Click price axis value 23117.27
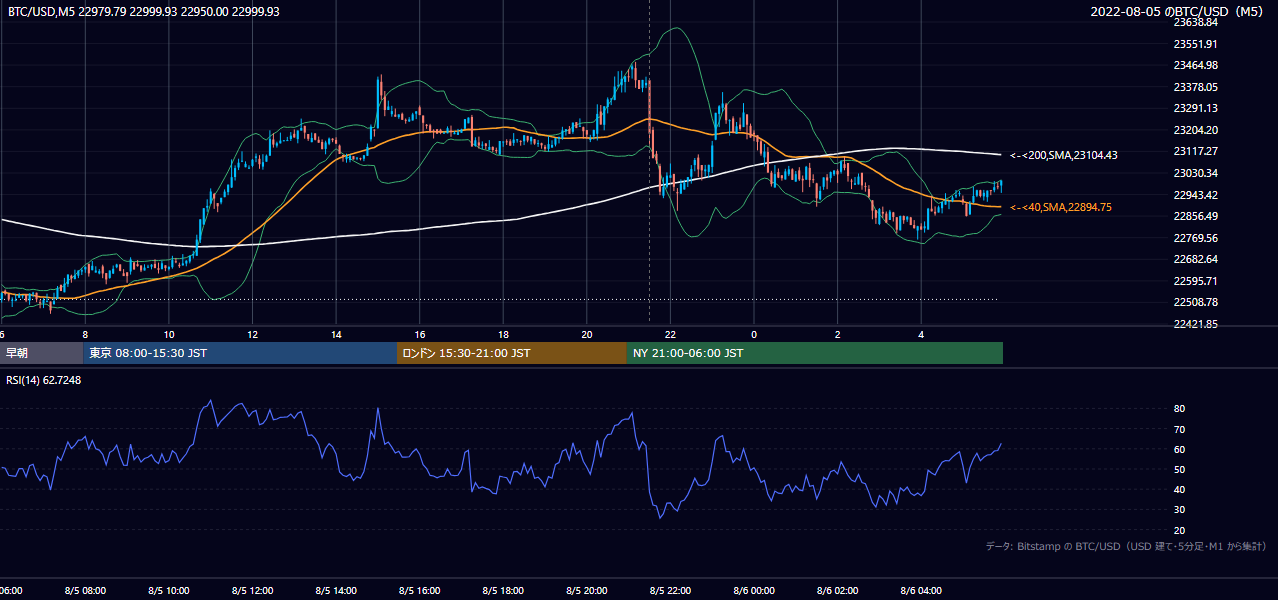This screenshot has width=1278, height=600. pyautogui.click(x=1195, y=151)
